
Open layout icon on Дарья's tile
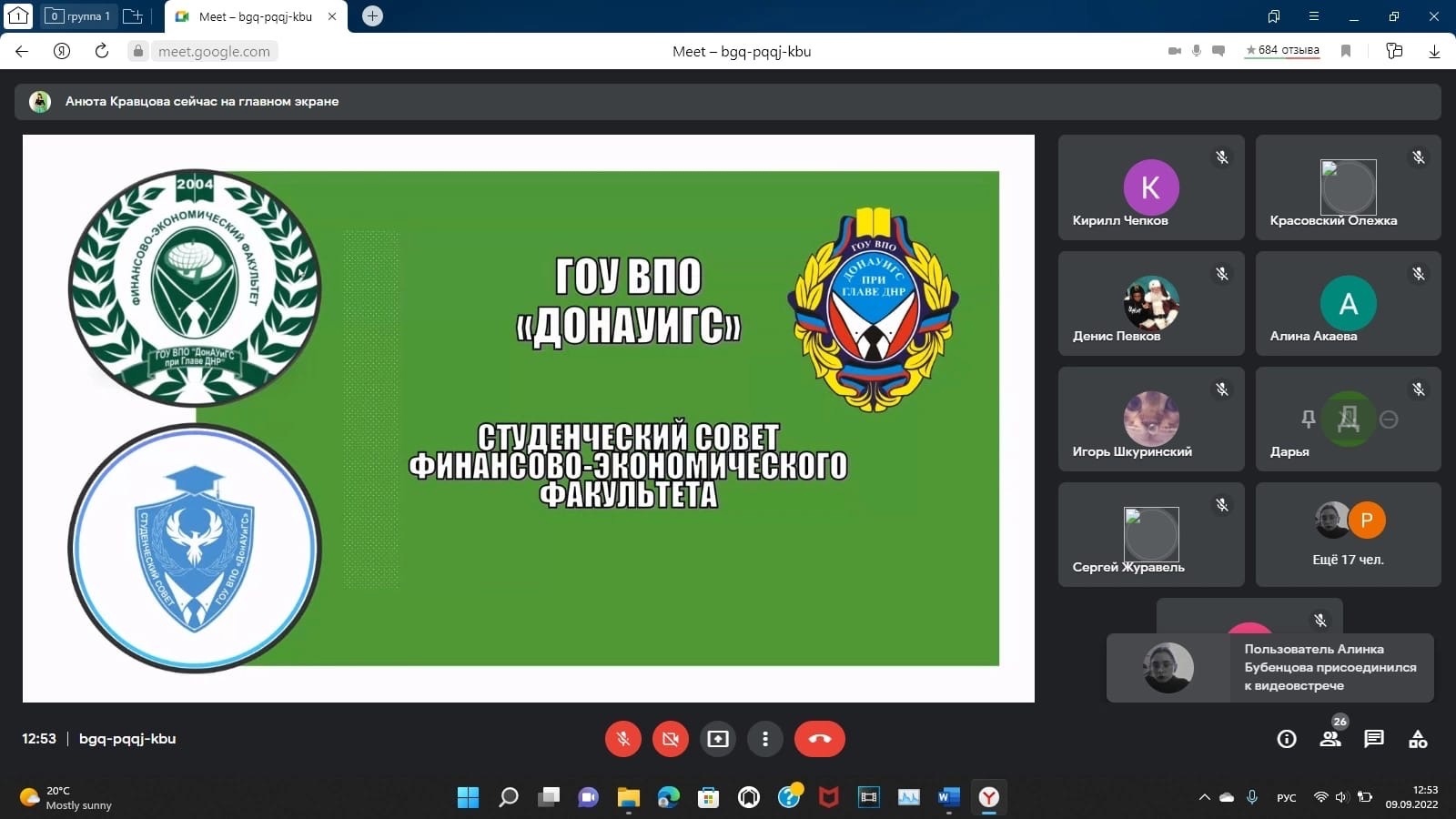click(x=1349, y=419)
